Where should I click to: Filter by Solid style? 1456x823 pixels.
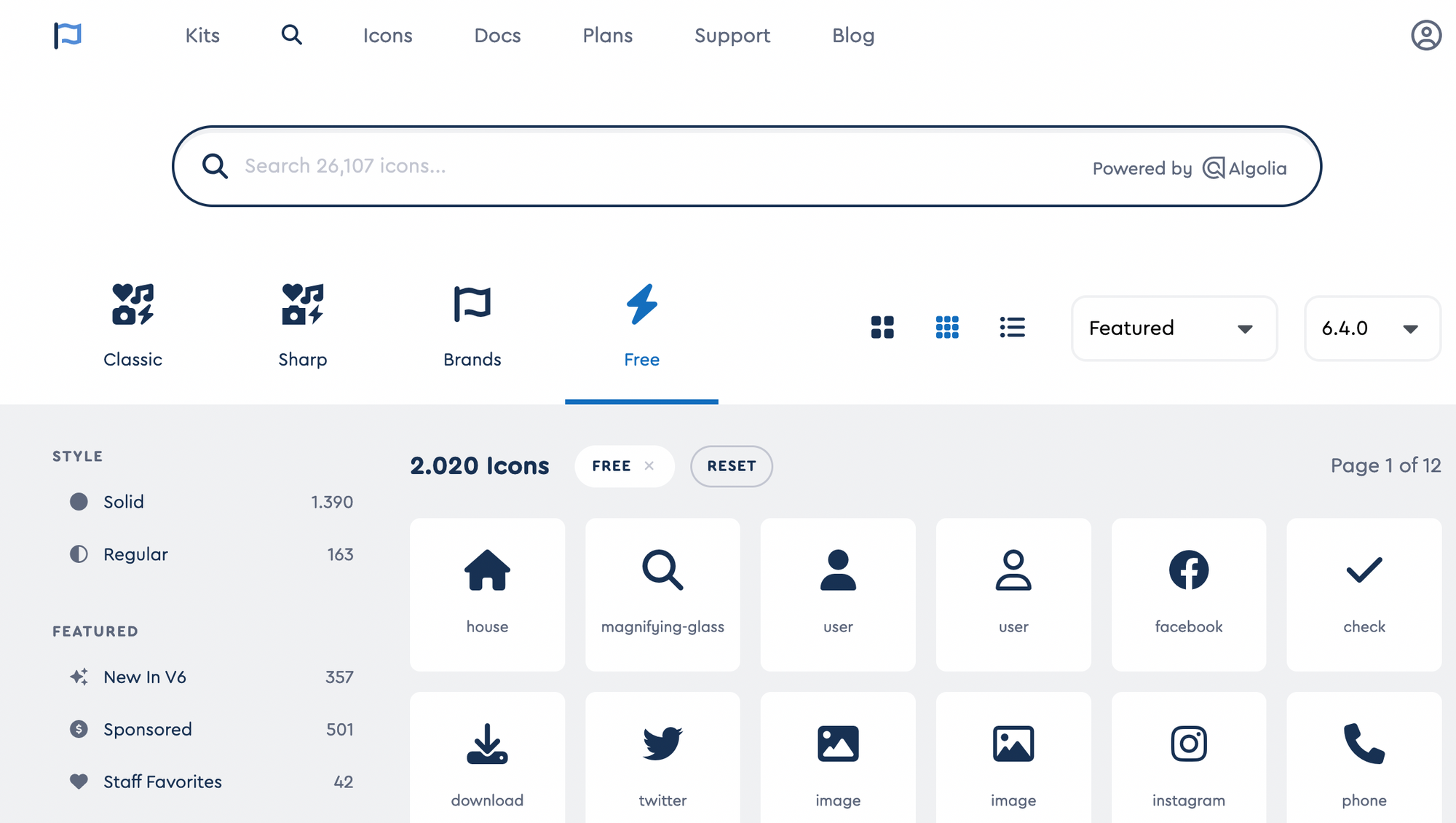pyautogui.click(x=124, y=502)
